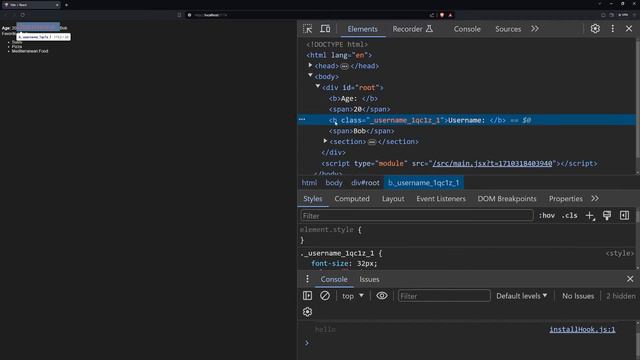Click Mediterranean Food list item on page

30,51
